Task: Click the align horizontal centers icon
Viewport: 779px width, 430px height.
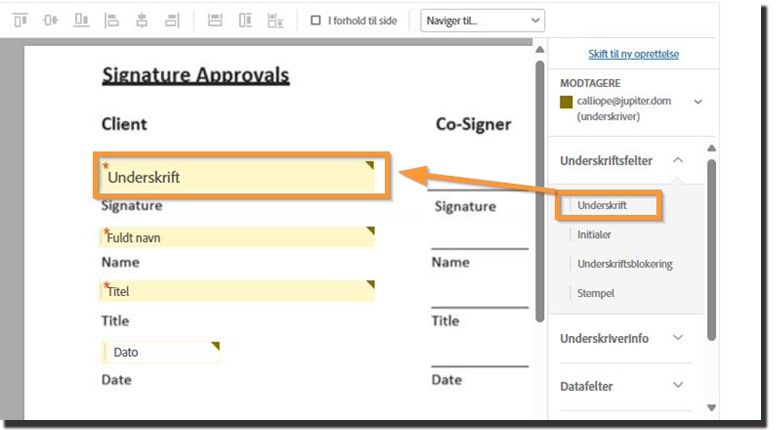Action: pyautogui.click(x=142, y=20)
